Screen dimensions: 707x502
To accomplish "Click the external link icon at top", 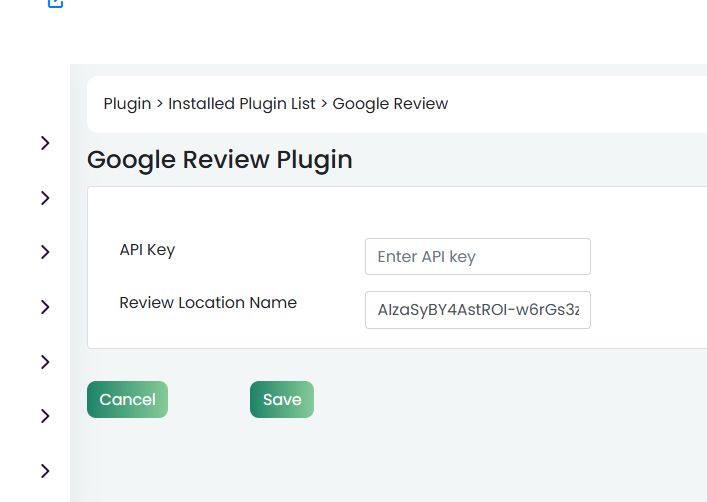I will click(55, 3).
